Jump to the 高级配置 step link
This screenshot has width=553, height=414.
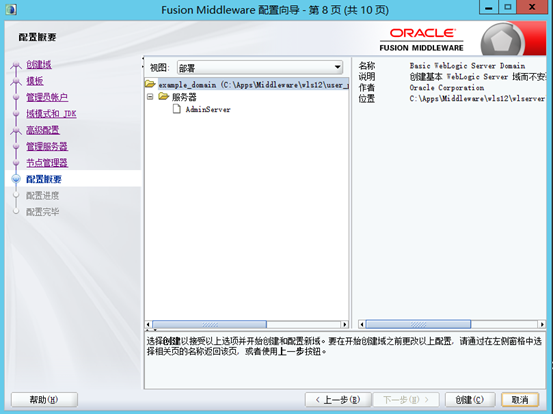(x=43, y=130)
